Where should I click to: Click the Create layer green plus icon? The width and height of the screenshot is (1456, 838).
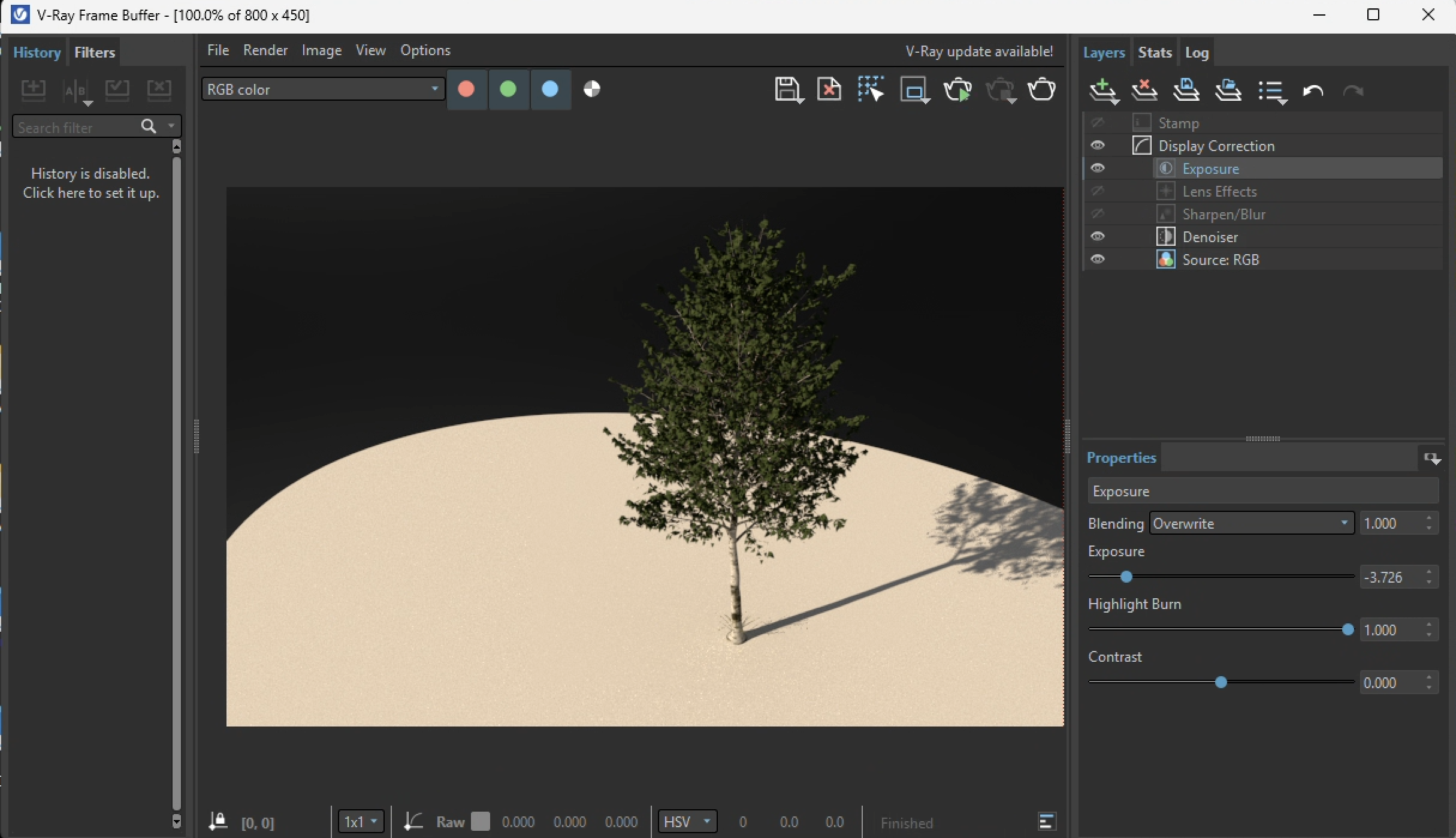click(x=1102, y=91)
